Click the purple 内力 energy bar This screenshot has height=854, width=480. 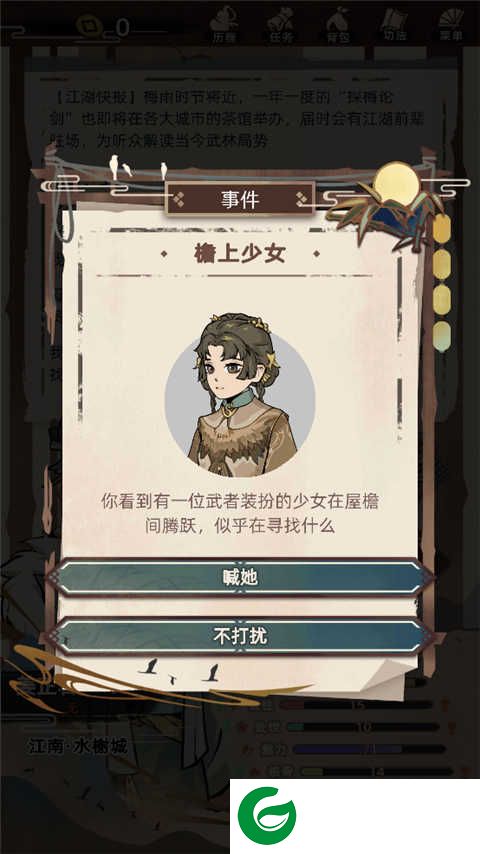coord(369,749)
